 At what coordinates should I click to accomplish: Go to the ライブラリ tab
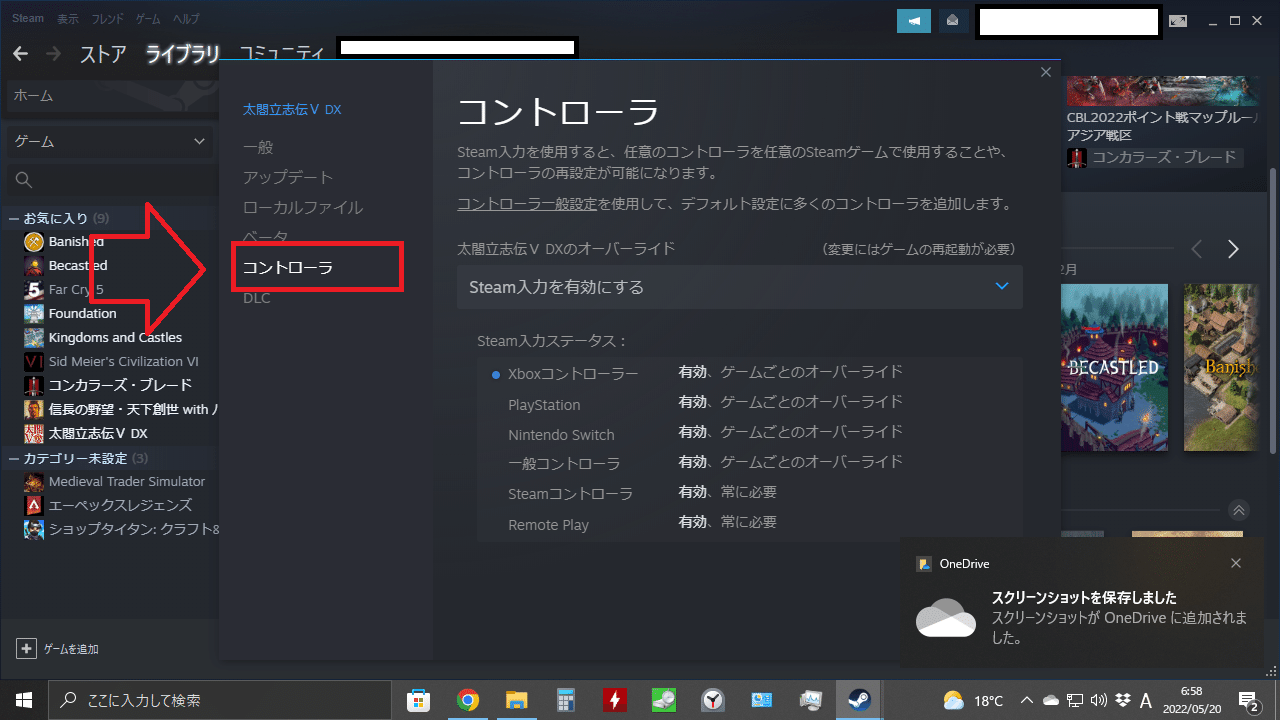pos(183,54)
